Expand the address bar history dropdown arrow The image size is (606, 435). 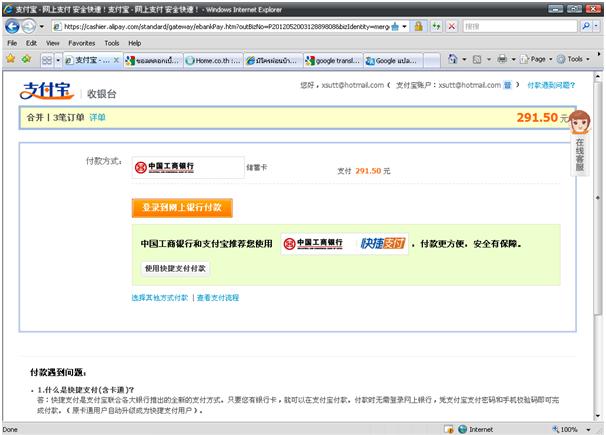click(404, 27)
